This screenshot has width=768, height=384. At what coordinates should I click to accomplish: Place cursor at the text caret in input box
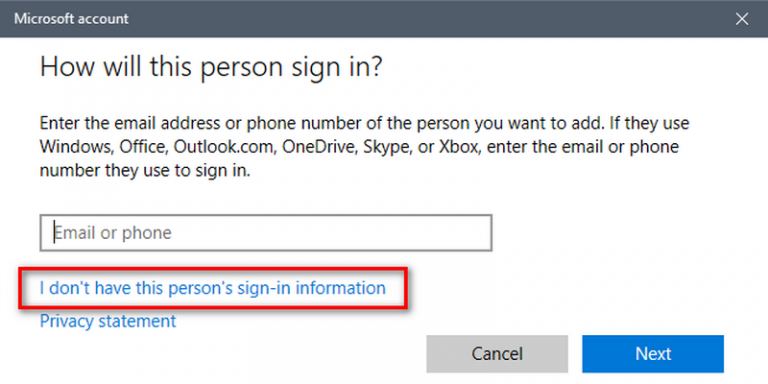click(54, 233)
